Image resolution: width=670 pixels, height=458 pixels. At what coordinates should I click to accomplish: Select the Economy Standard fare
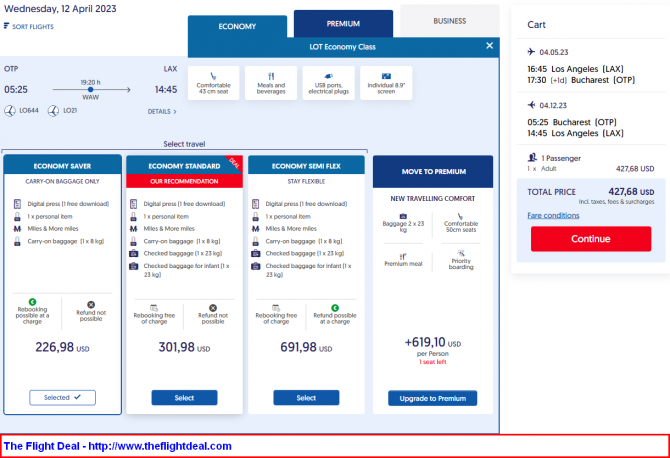click(184, 398)
